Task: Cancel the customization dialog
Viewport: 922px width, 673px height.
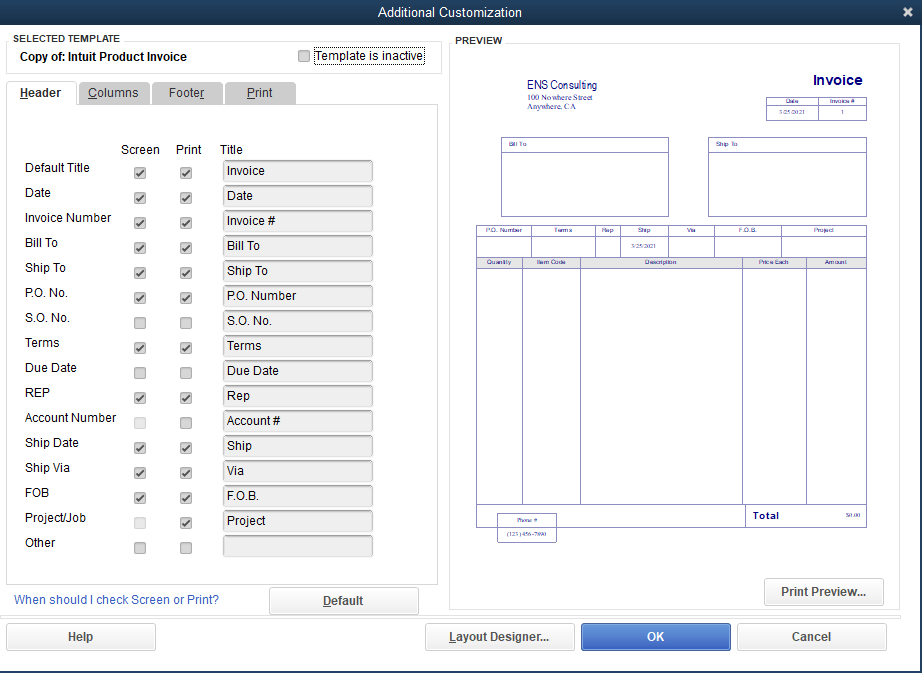Action: click(811, 637)
